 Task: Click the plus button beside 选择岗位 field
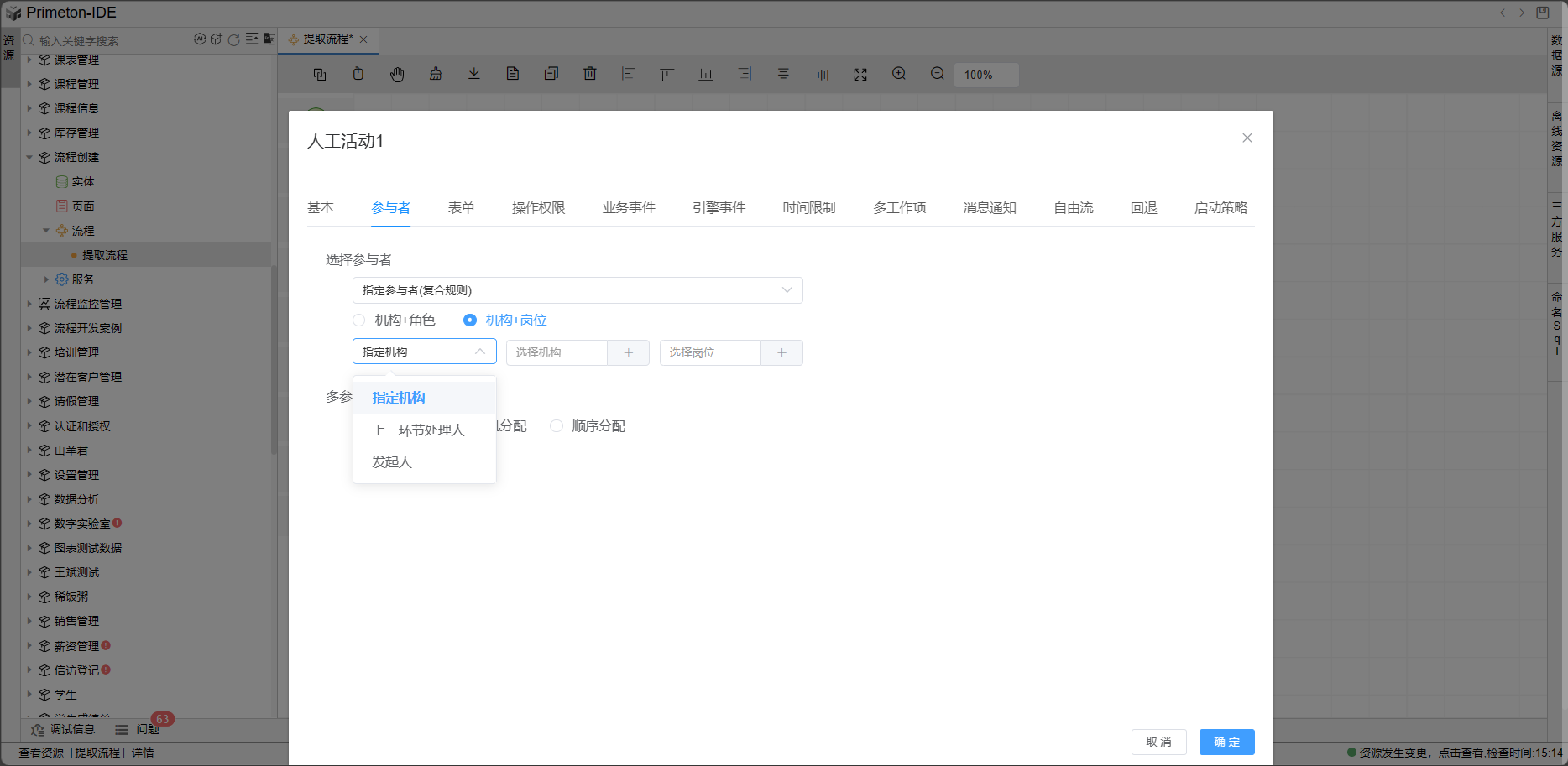[x=781, y=353]
